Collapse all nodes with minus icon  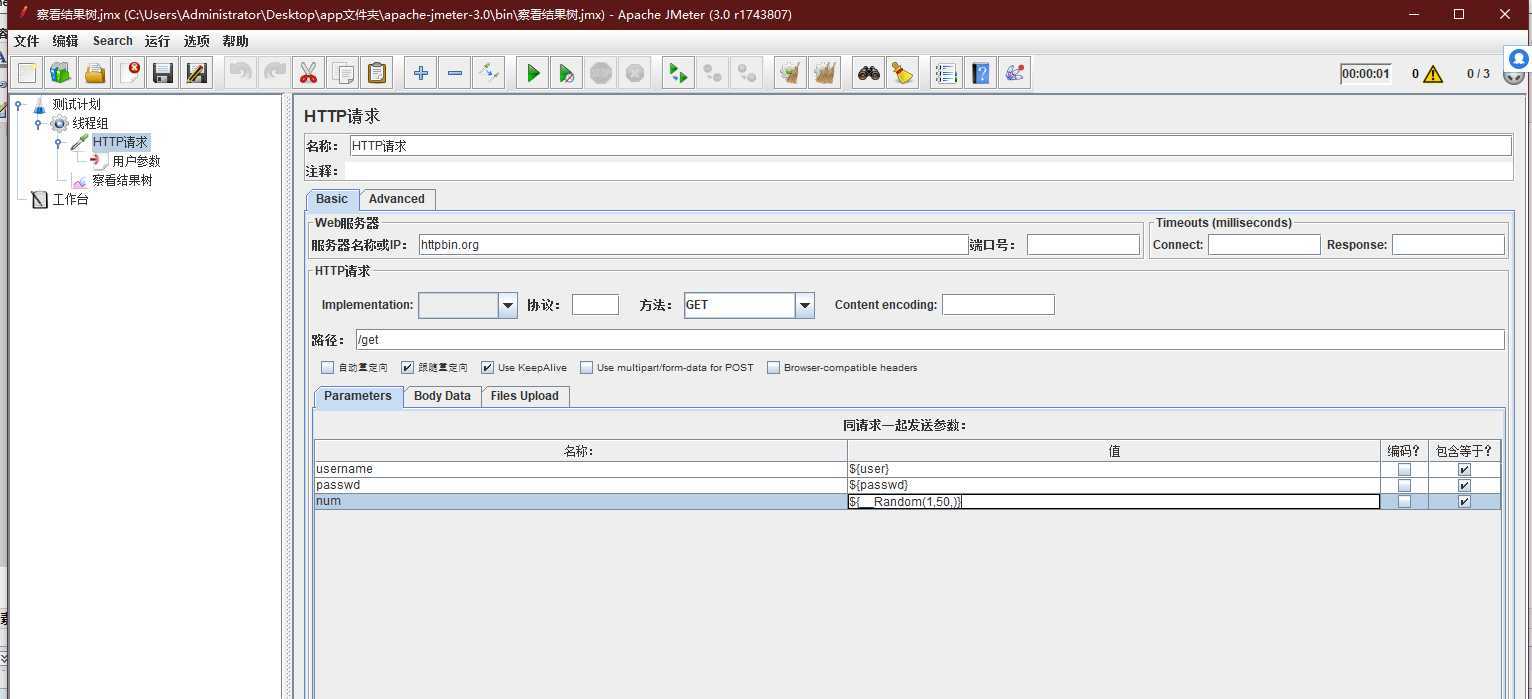click(x=455, y=73)
